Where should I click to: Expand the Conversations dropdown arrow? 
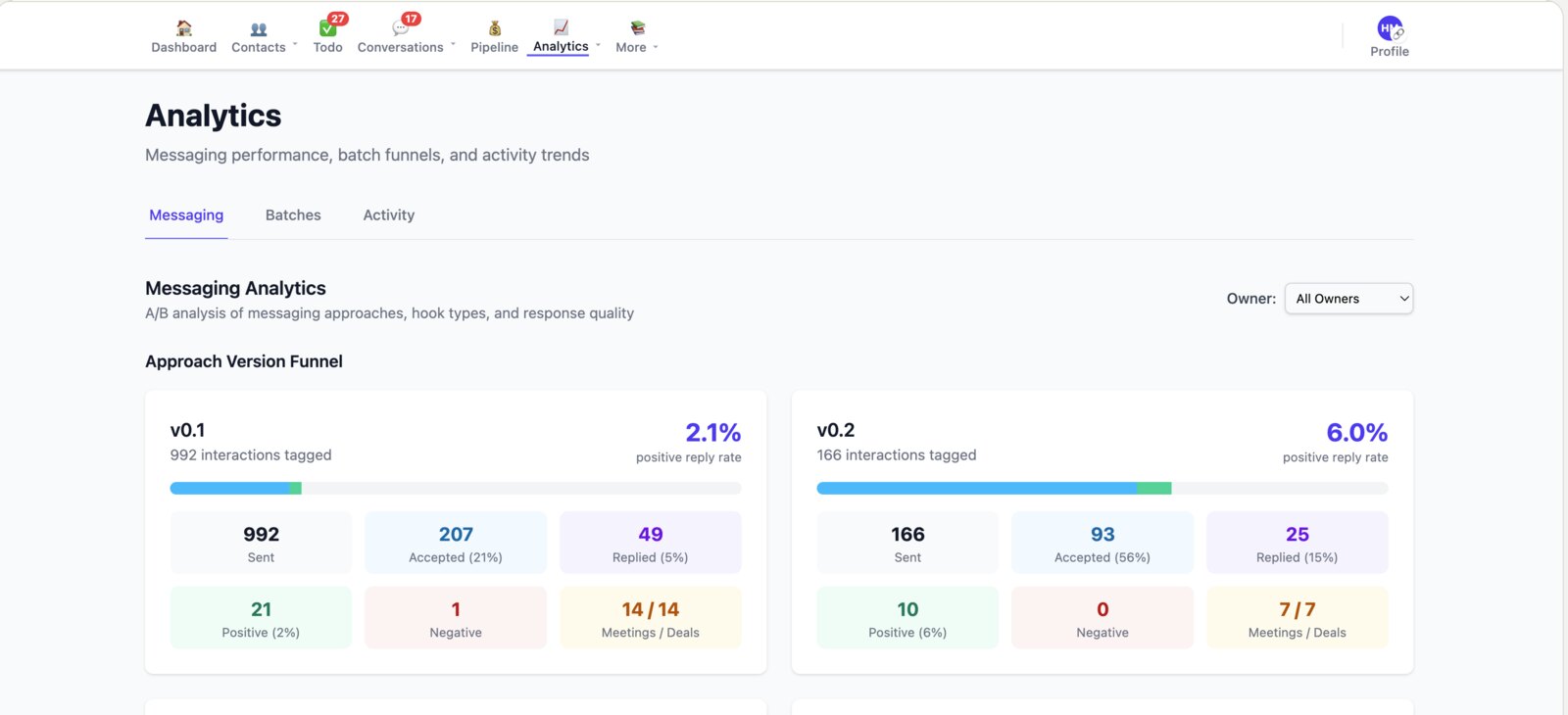(453, 44)
